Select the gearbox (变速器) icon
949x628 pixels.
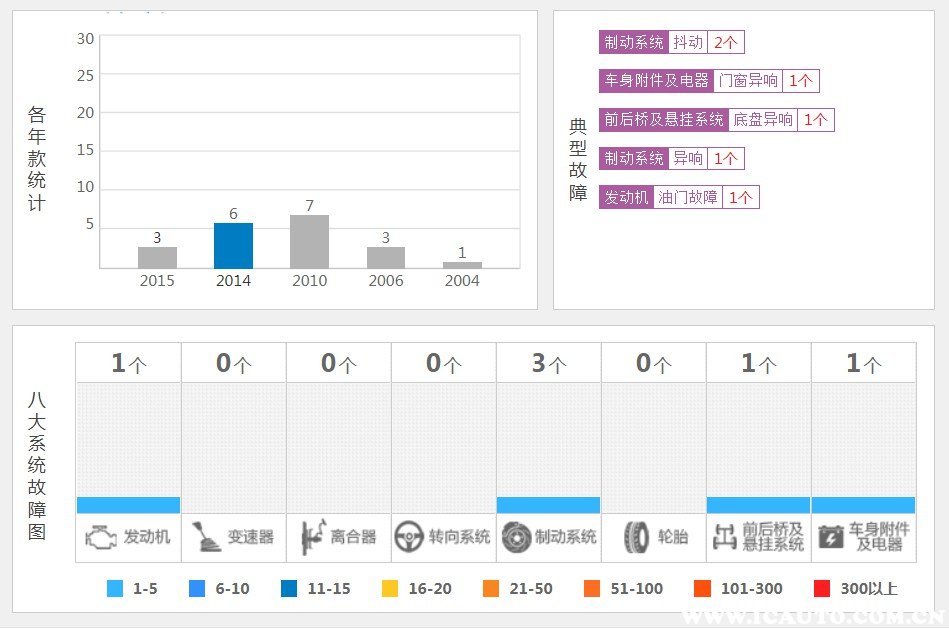205,537
